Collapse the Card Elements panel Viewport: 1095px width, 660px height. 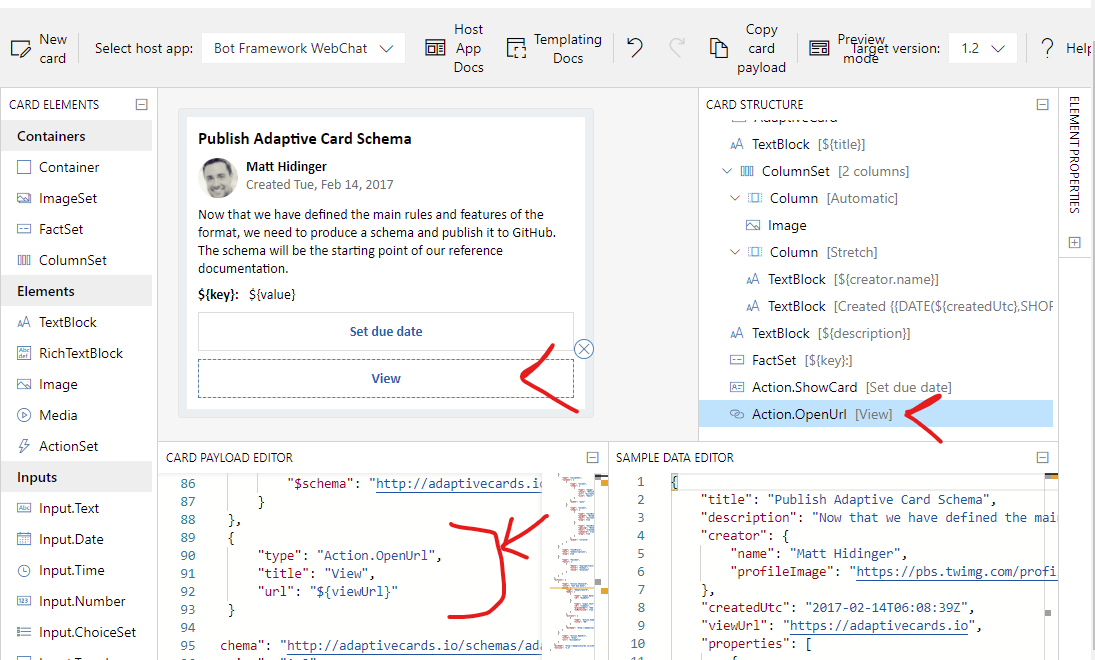(141, 103)
